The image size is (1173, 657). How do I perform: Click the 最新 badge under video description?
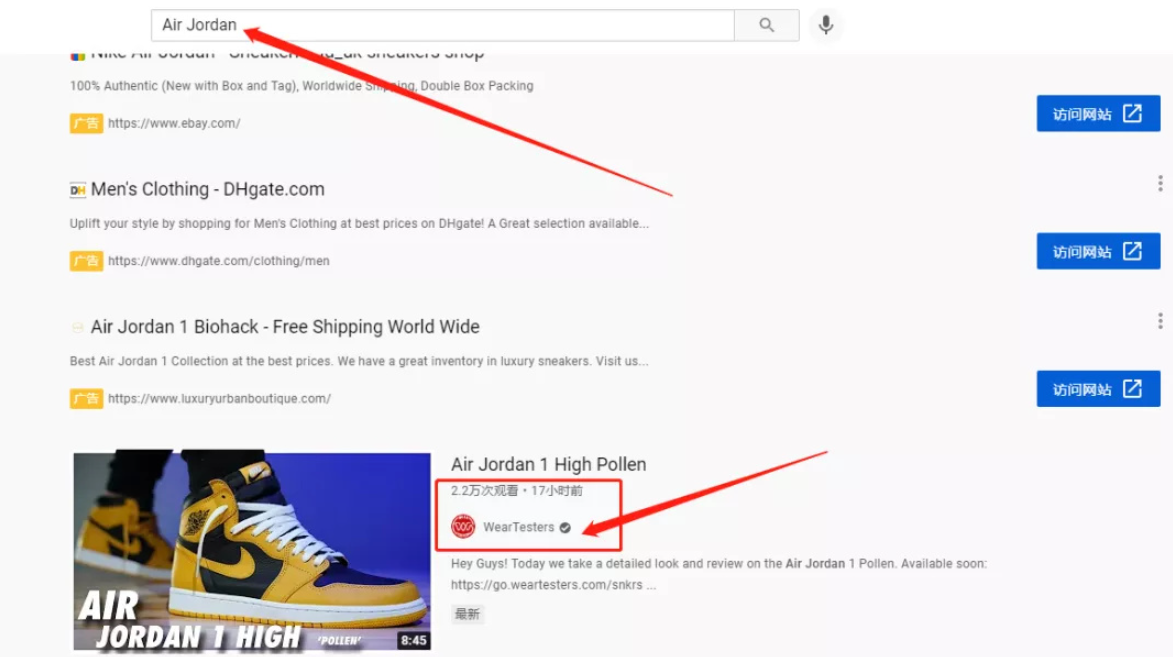coord(467,614)
